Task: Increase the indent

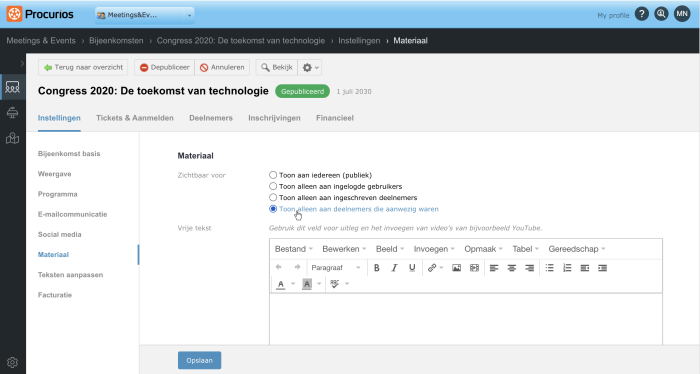Action: click(603, 268)
